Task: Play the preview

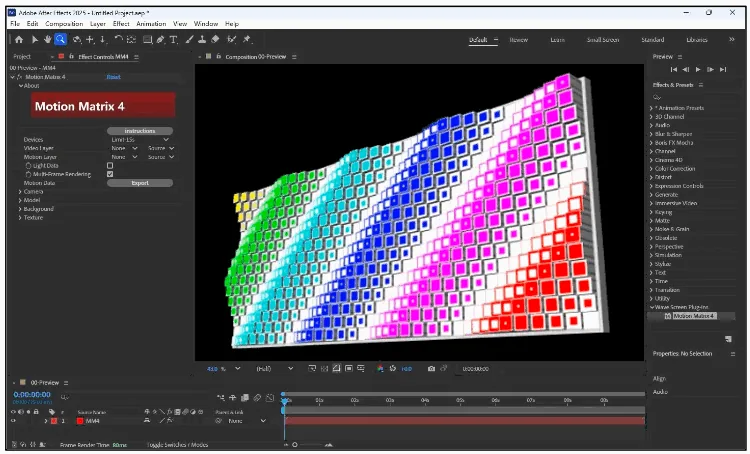Action: click(698, 69)
